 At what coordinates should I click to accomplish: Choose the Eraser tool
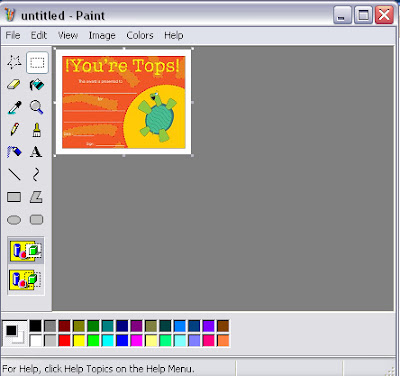click(x=14, y=84)
